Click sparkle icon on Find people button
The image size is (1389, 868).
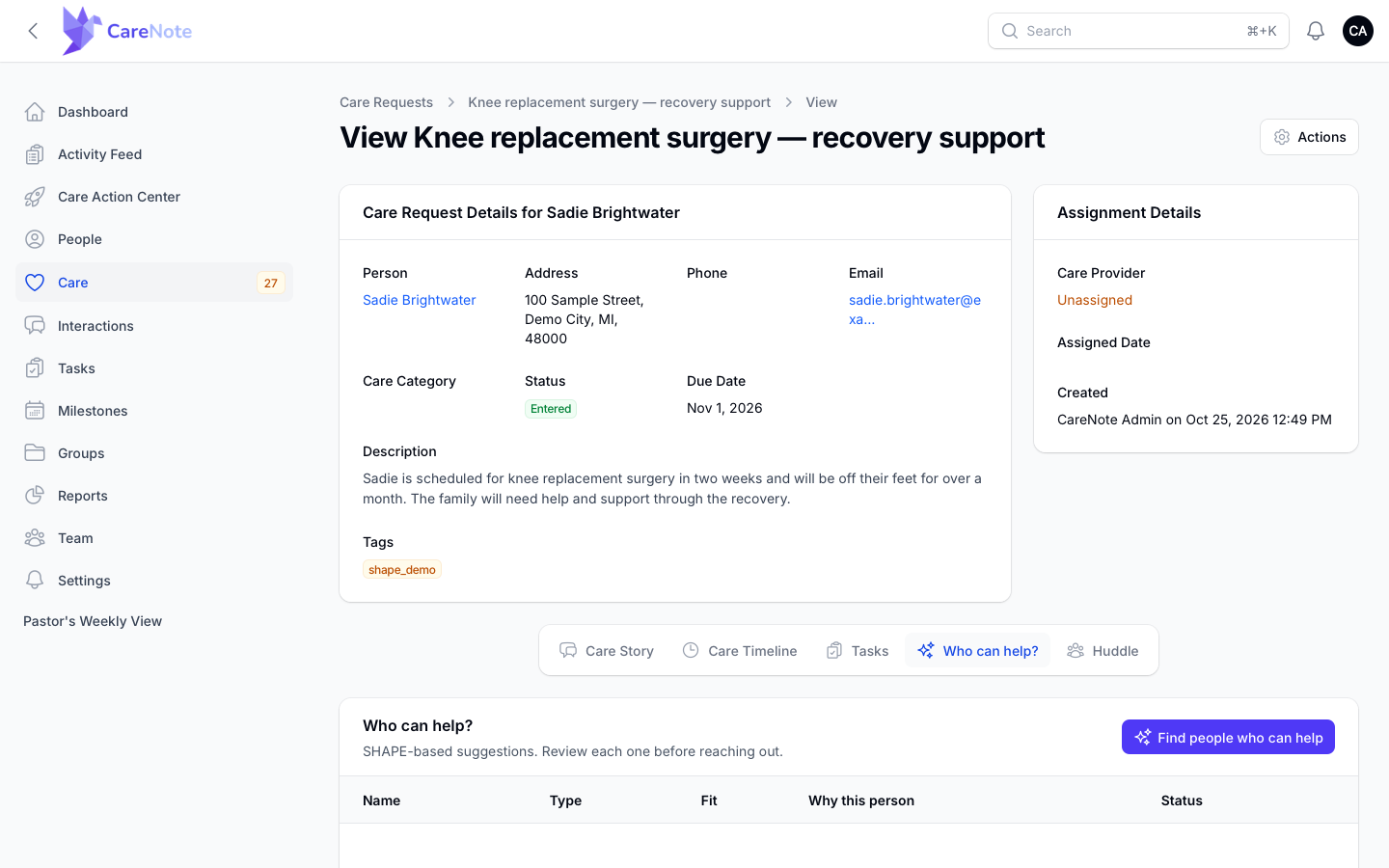(x=1143, y=737)
